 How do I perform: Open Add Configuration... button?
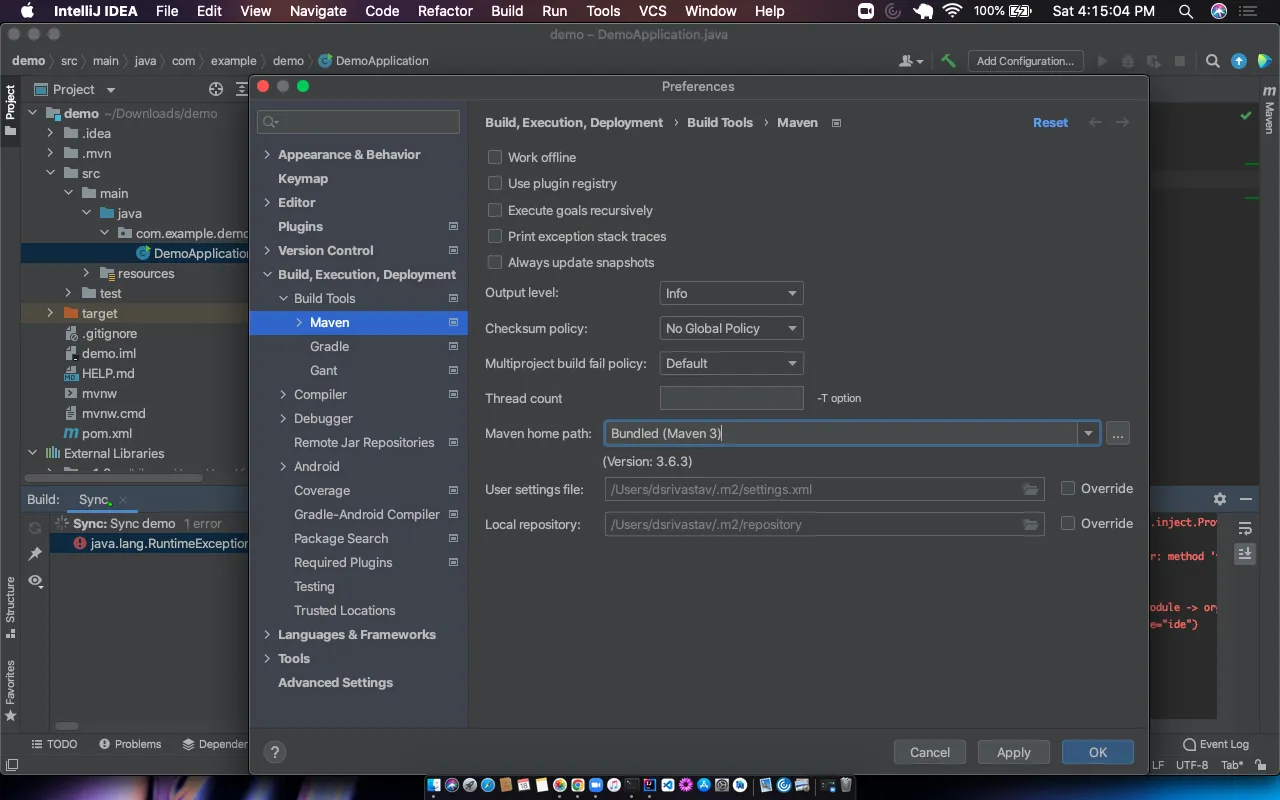(1025, 61)
